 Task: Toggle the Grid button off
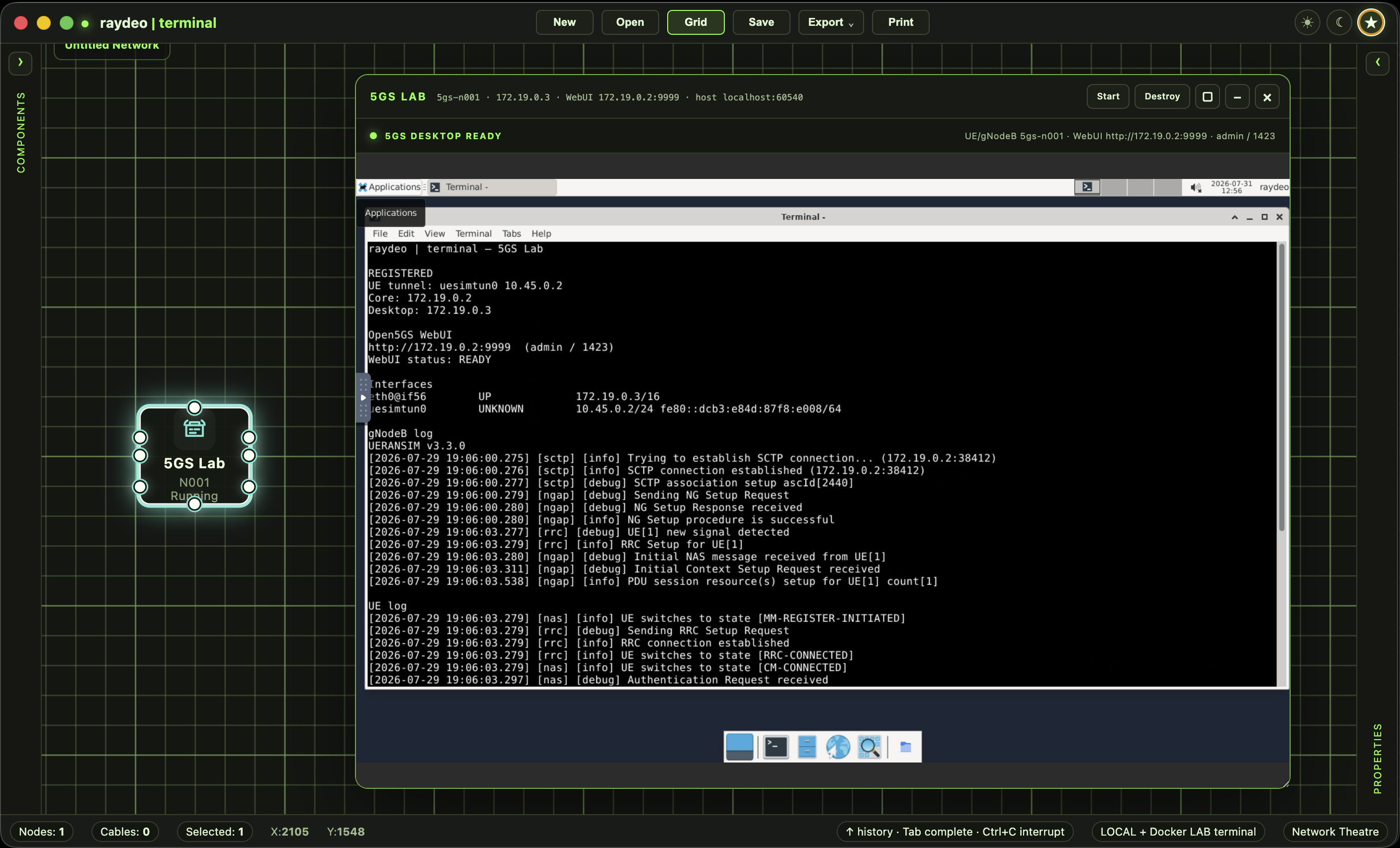point(696,22)
